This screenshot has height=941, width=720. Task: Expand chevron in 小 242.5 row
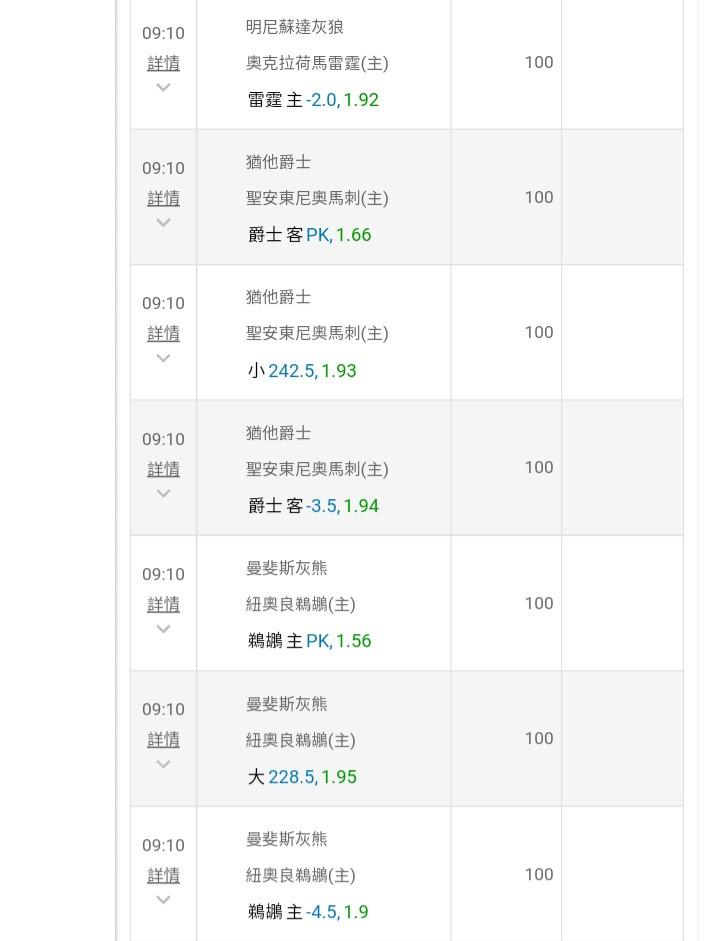164,358
